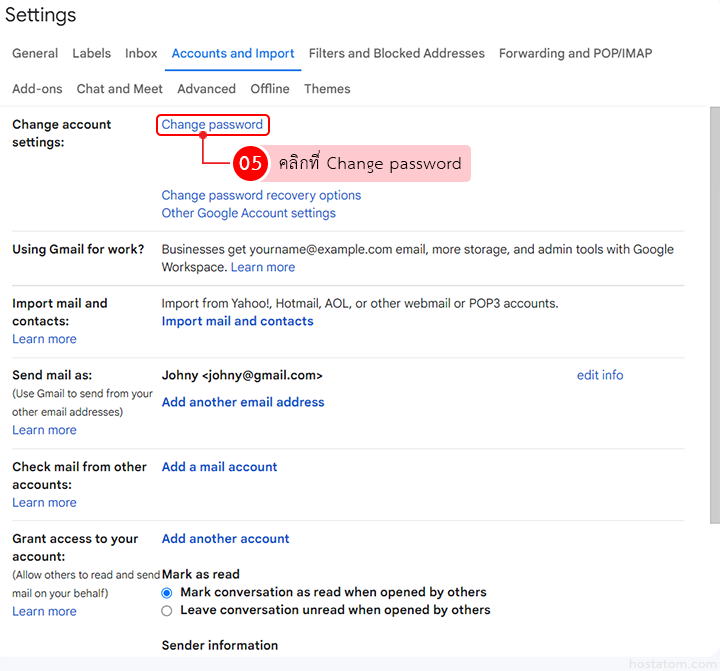Select Mark conversation as read option

tap(167, 593)
